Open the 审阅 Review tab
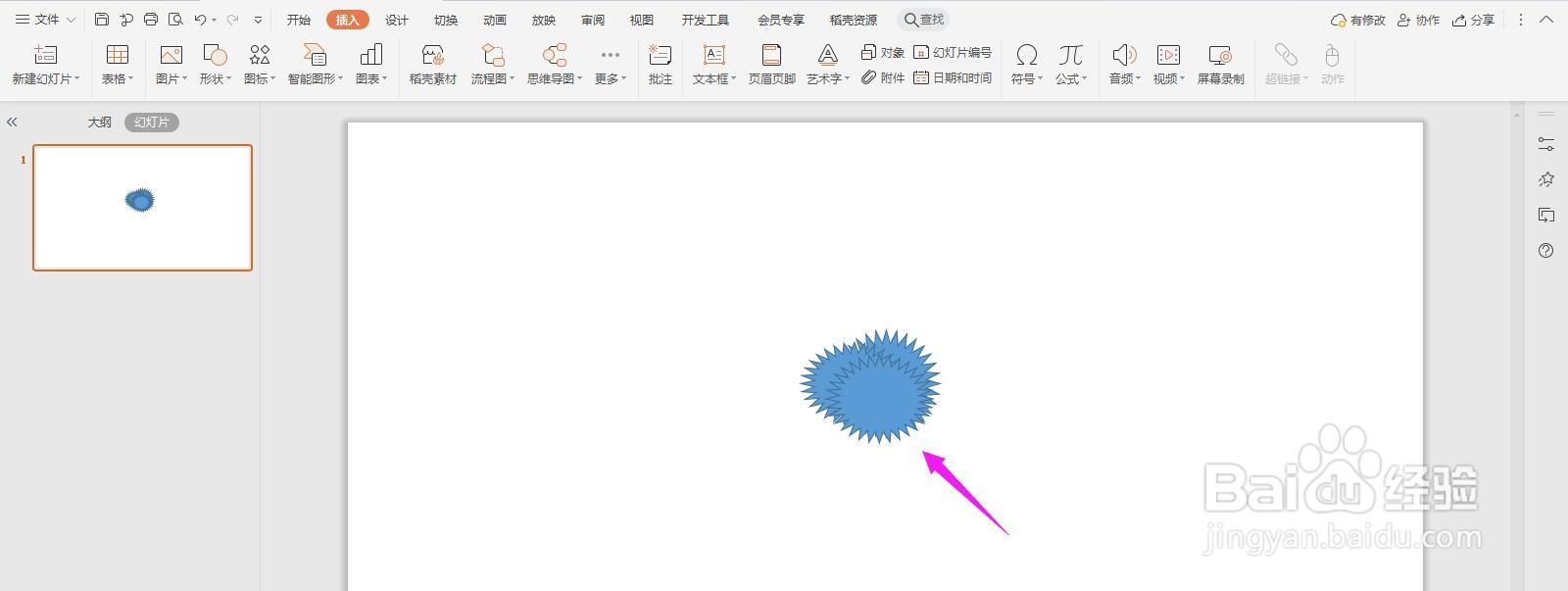This screenshot has height=591, width=1568. (x=593, y=20)
